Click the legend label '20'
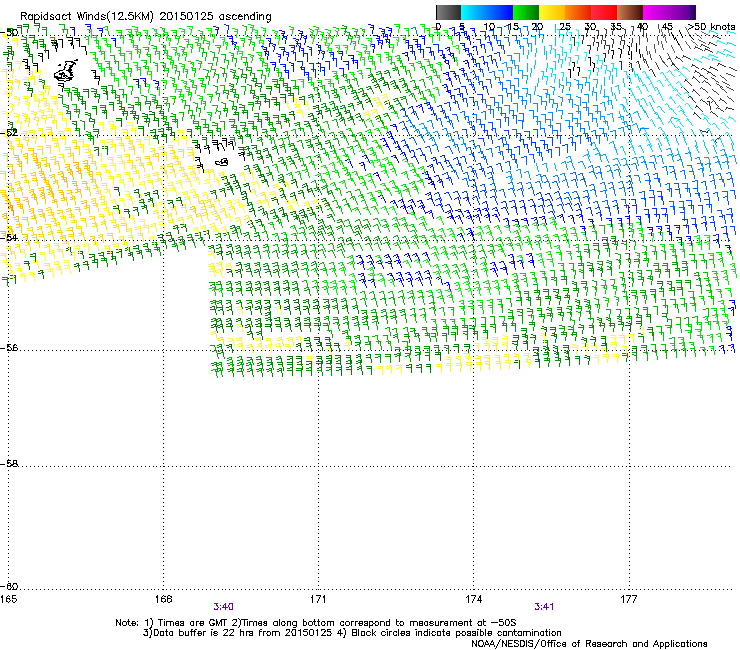740x650 pixels. tap(537, 26)
